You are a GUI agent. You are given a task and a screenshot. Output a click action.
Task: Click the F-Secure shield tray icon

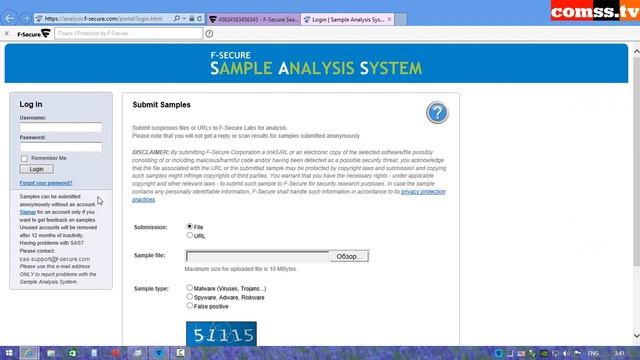tap(499, 353)
